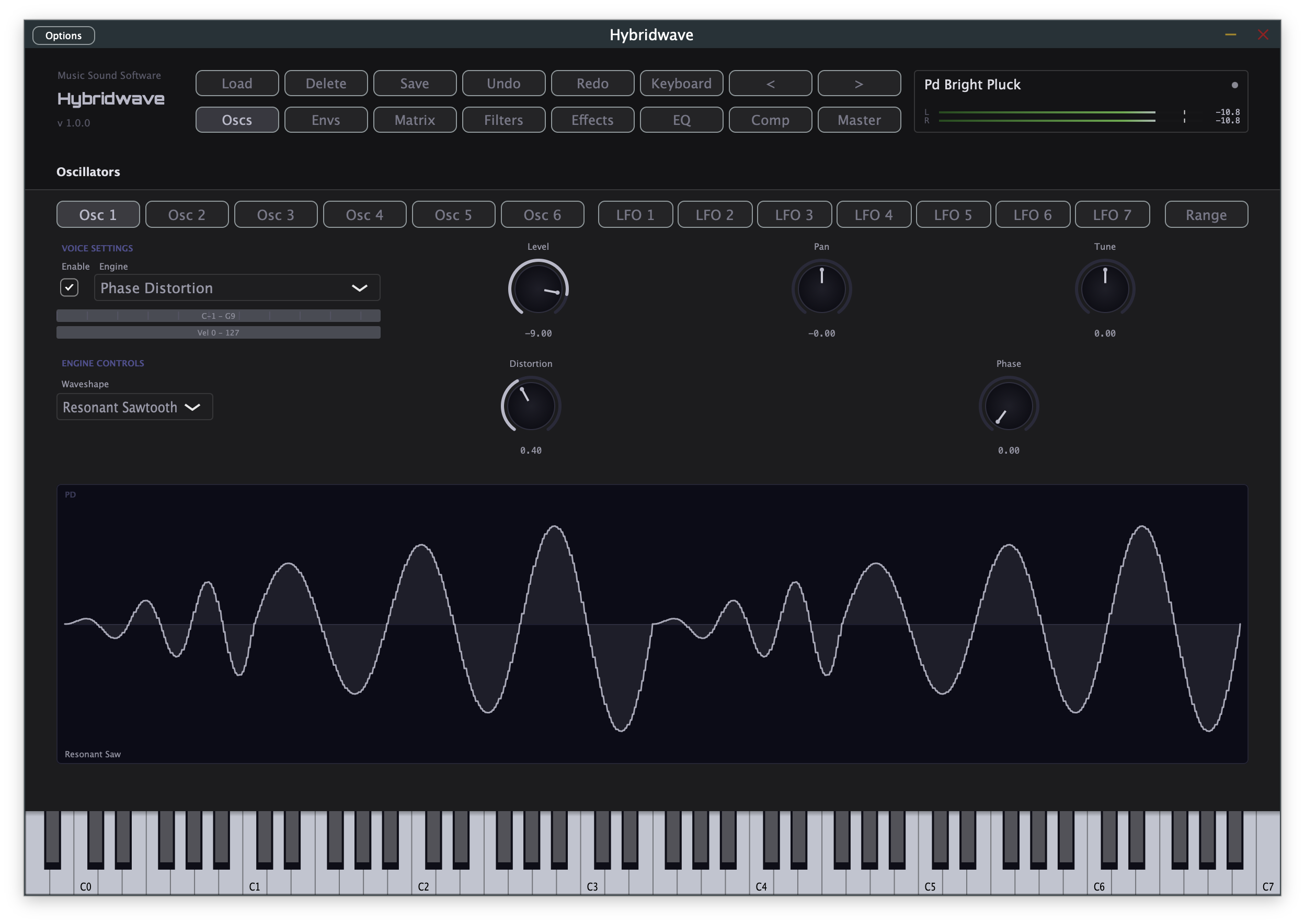Go to previous preset with < button
Screen dimensions: 1305x924
pyautogui.click(x=770, y=83)
